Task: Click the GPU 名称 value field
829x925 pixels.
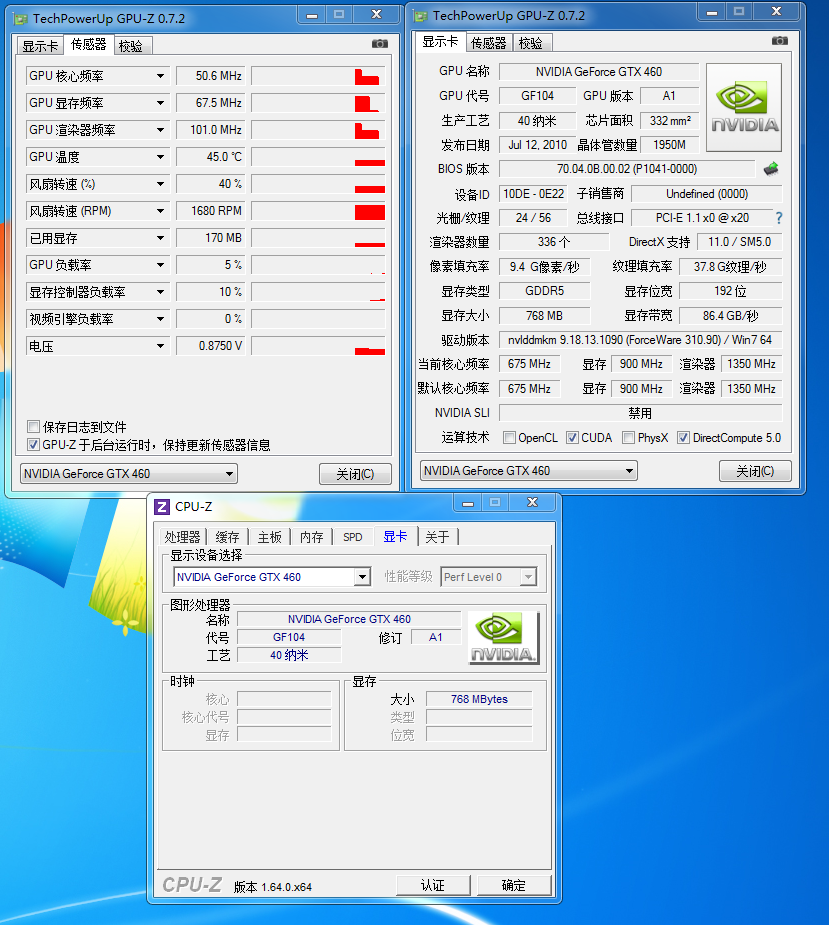Action: [x=598, y=72]
